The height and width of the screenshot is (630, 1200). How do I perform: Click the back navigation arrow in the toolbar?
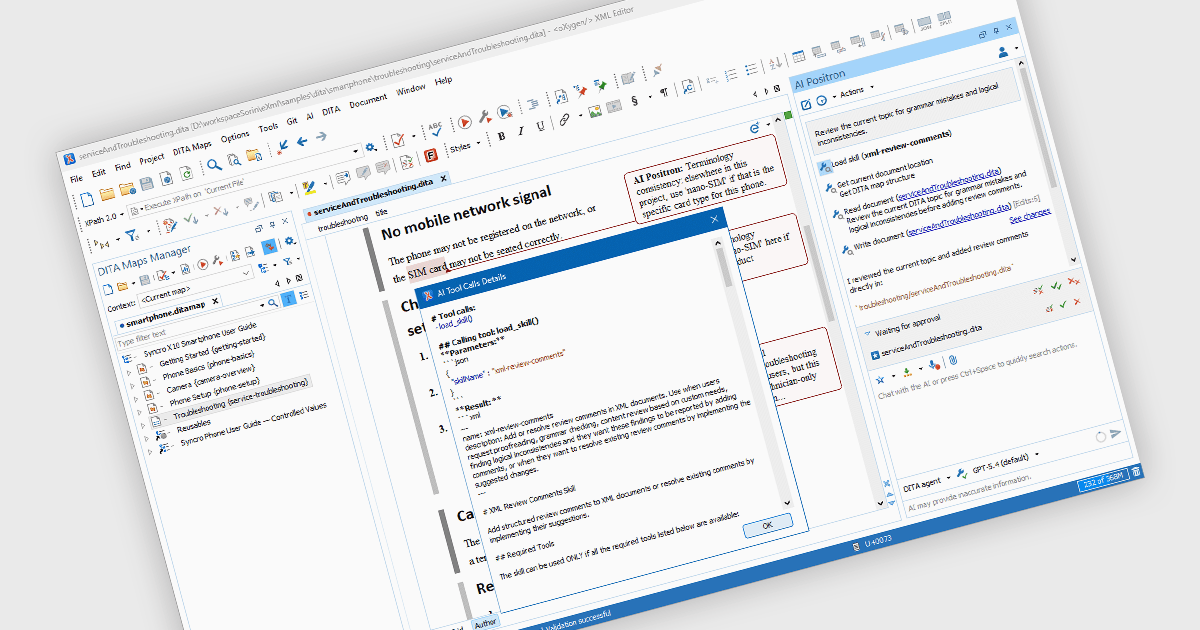[302, 142]
